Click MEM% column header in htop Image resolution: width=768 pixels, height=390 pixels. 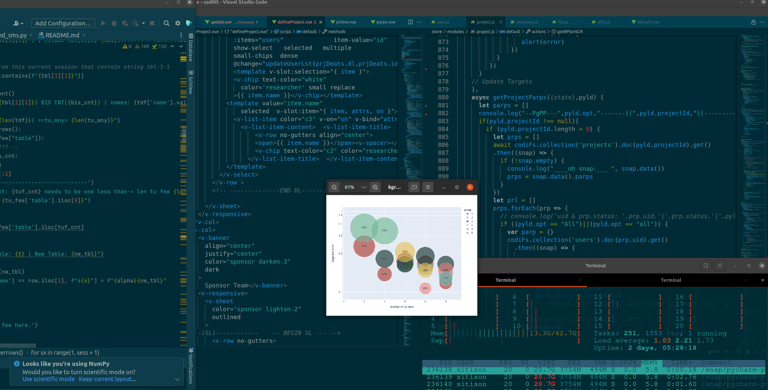click(x=651, y=363)
